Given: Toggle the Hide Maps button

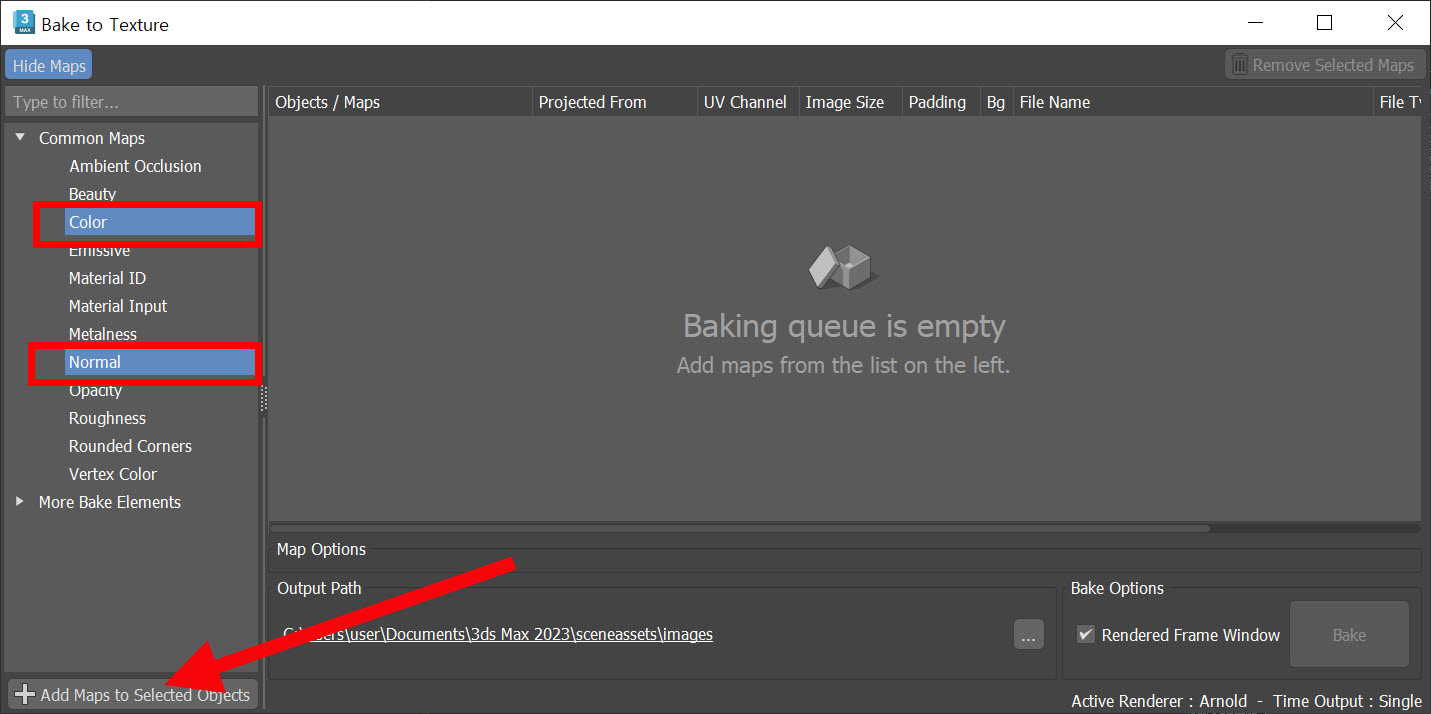Looking at the screenshot, I should coord(49,66).
